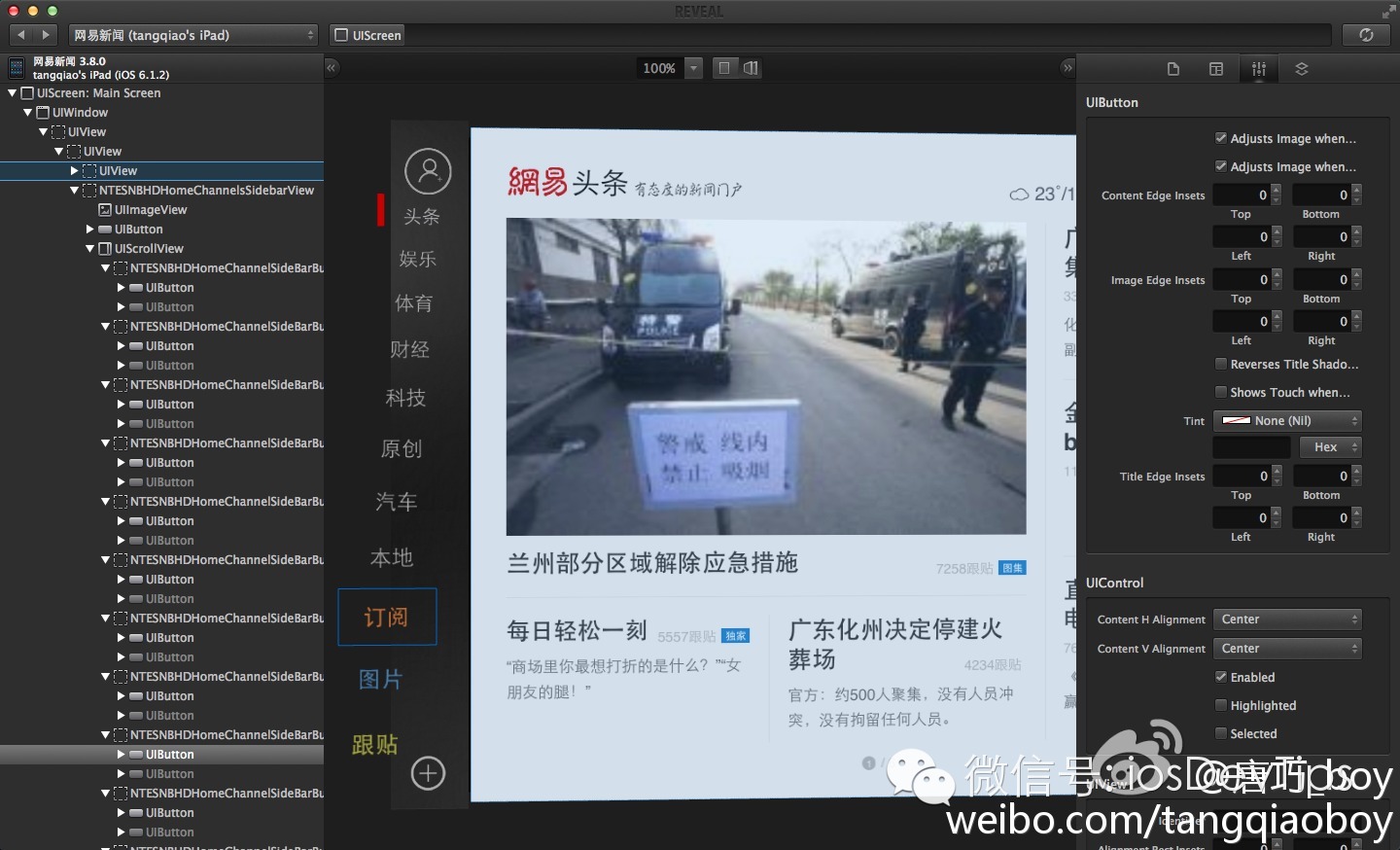Toggle second Adjusts Image when checkbox
Image resolution: width=1400 pixels, height=850 pixels.
pyautogui.click(x=1221, y=166)
